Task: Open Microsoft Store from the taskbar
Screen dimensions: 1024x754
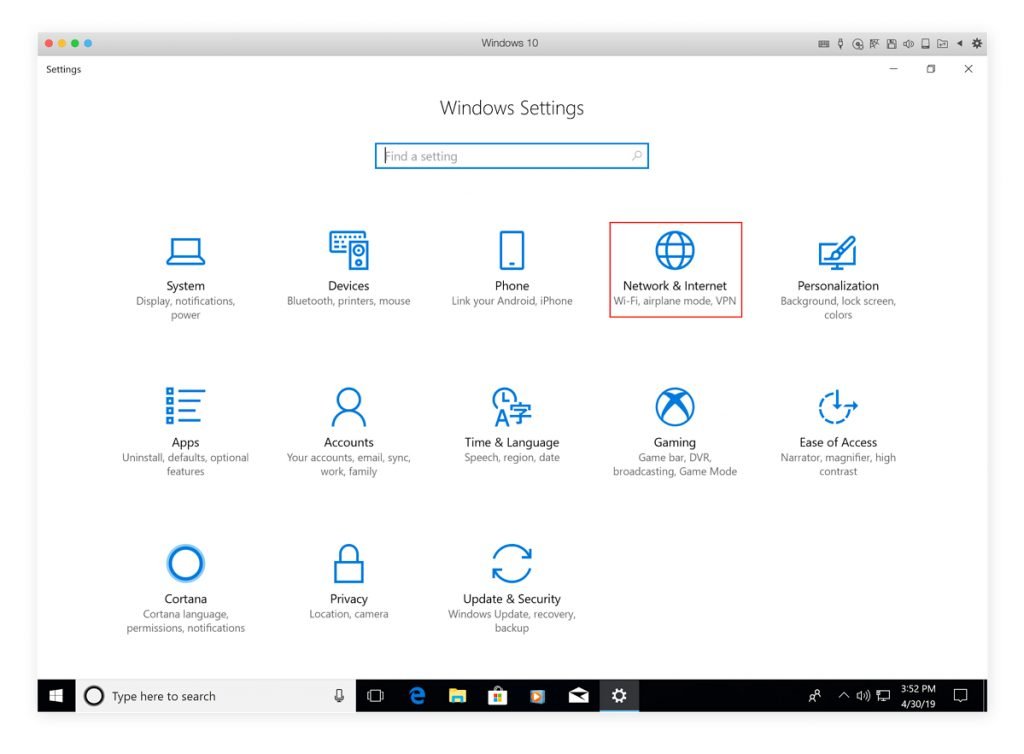Action: coord(498,696)
